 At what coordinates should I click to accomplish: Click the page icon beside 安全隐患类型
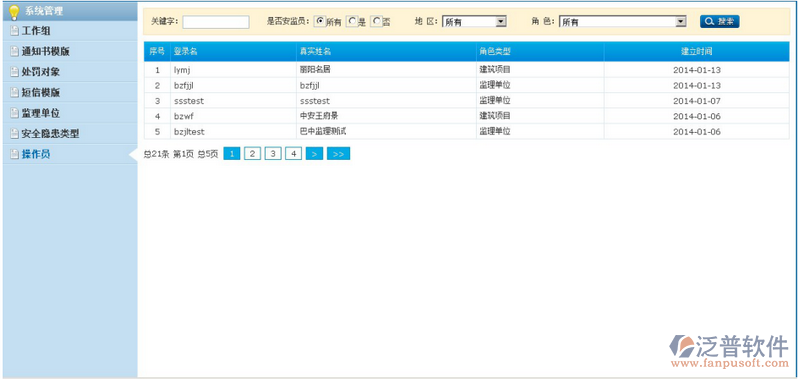(x=14, y=134)
